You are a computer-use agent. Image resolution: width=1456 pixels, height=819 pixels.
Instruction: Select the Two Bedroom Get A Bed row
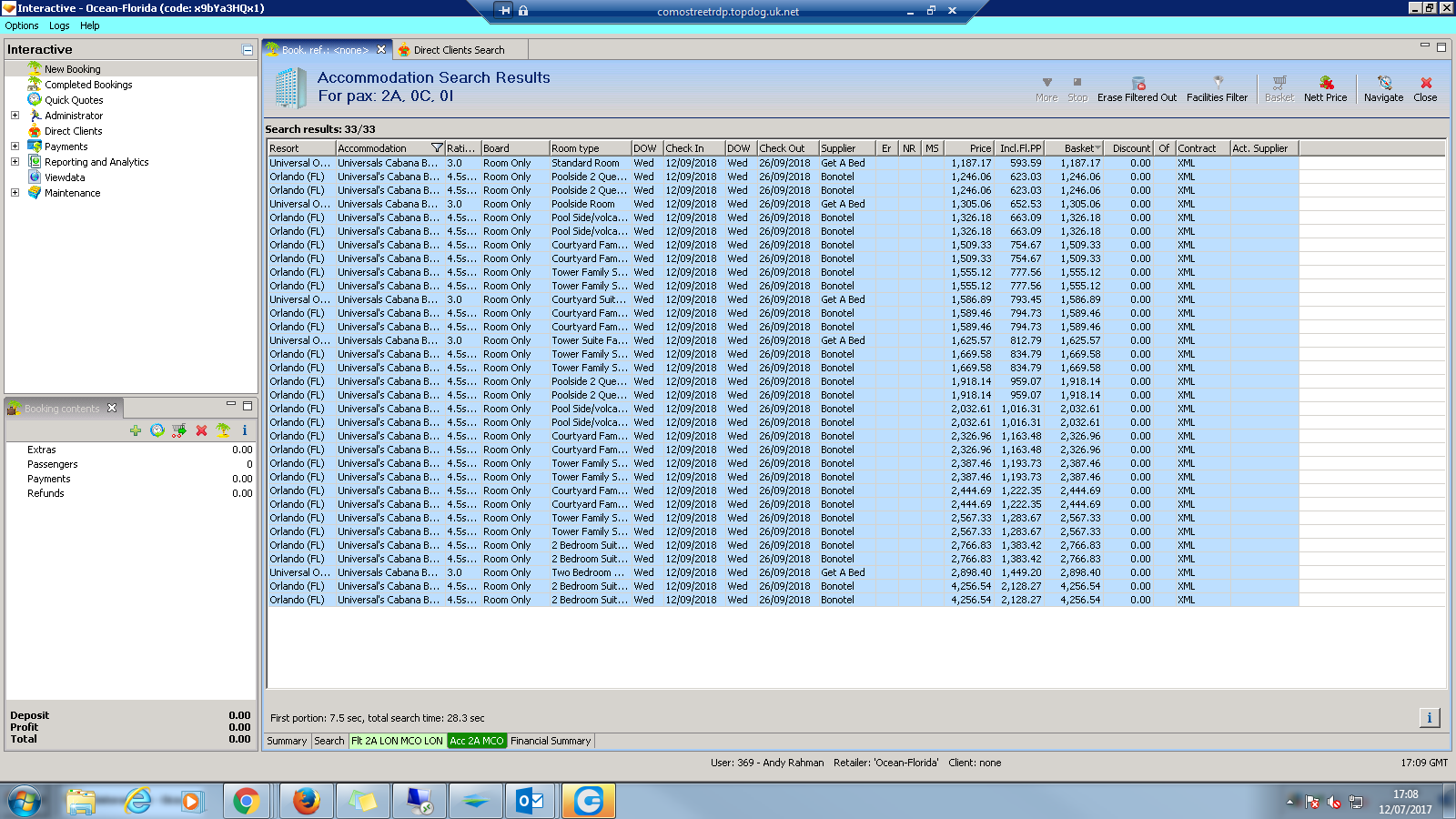[783, 572]
